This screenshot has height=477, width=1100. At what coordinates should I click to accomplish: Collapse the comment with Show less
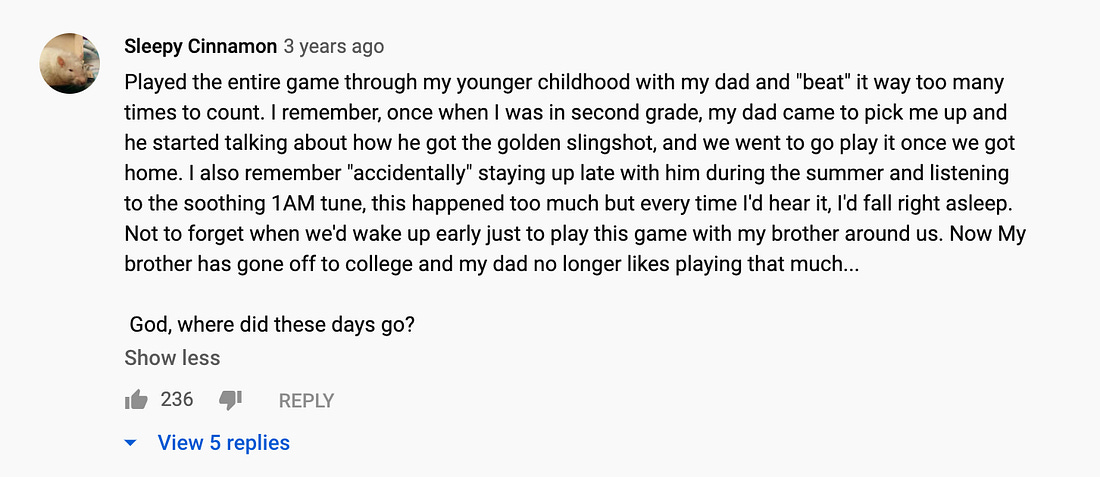[172, 358]
